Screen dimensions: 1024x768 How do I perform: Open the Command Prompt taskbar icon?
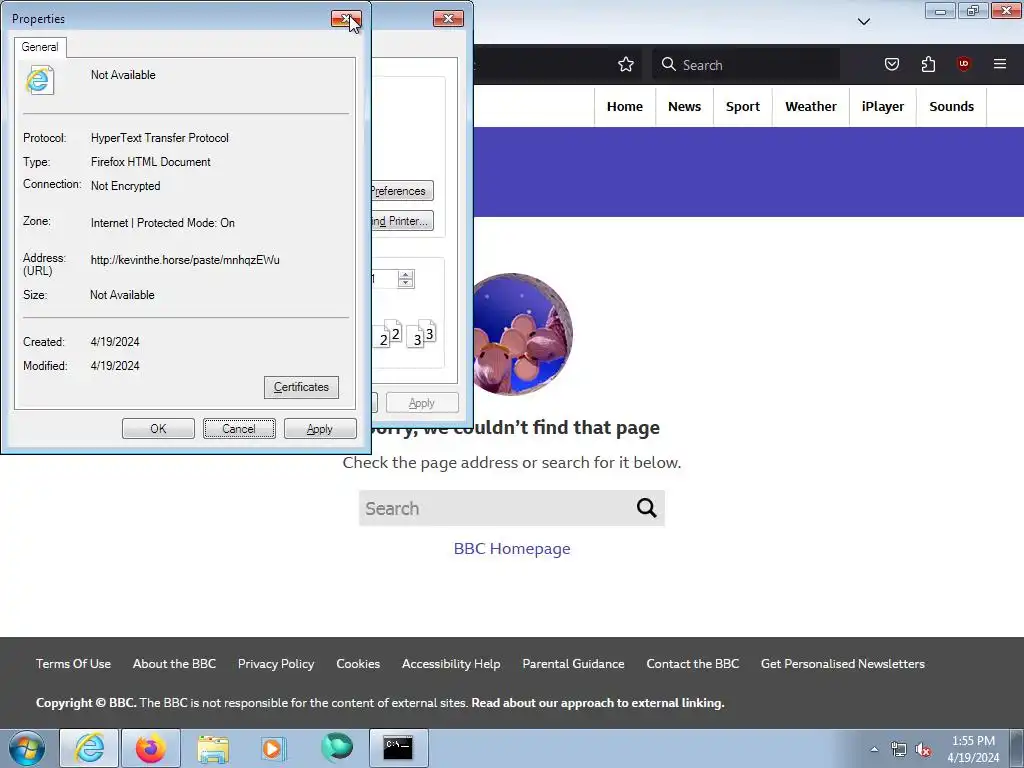tap(398, 748)
